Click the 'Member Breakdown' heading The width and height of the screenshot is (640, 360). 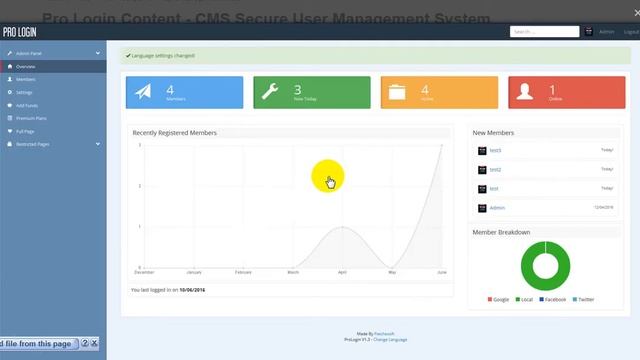pos(501,232)
